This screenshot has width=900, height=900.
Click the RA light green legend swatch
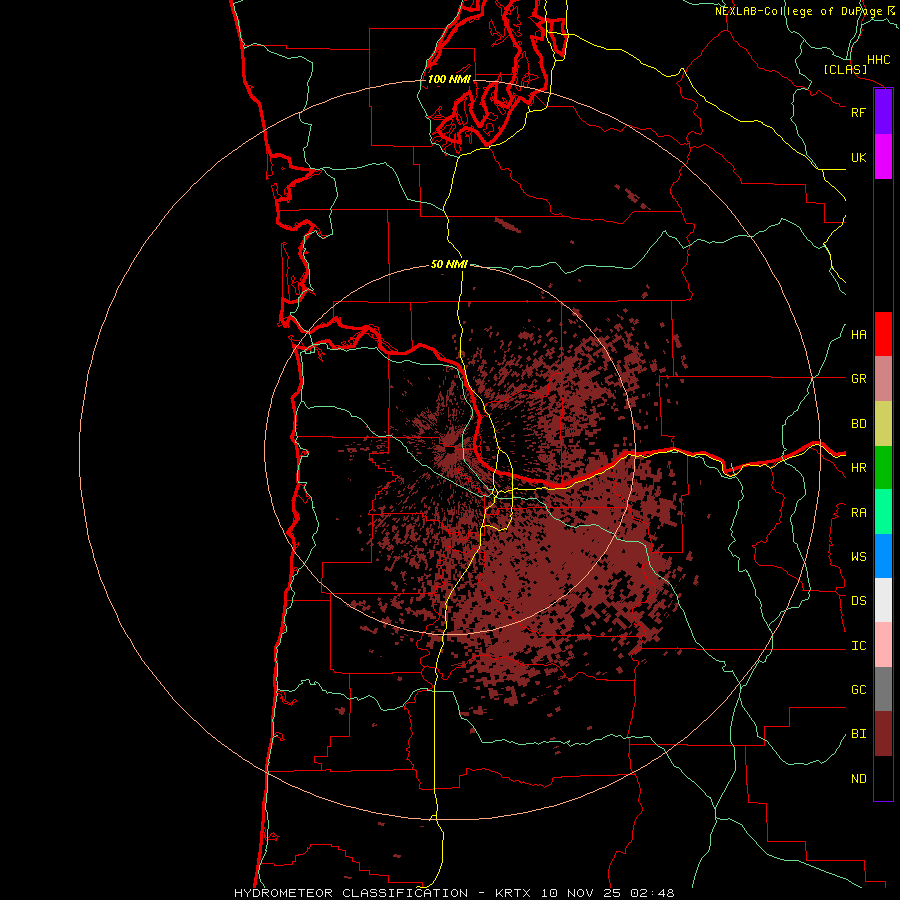point(883,512)
